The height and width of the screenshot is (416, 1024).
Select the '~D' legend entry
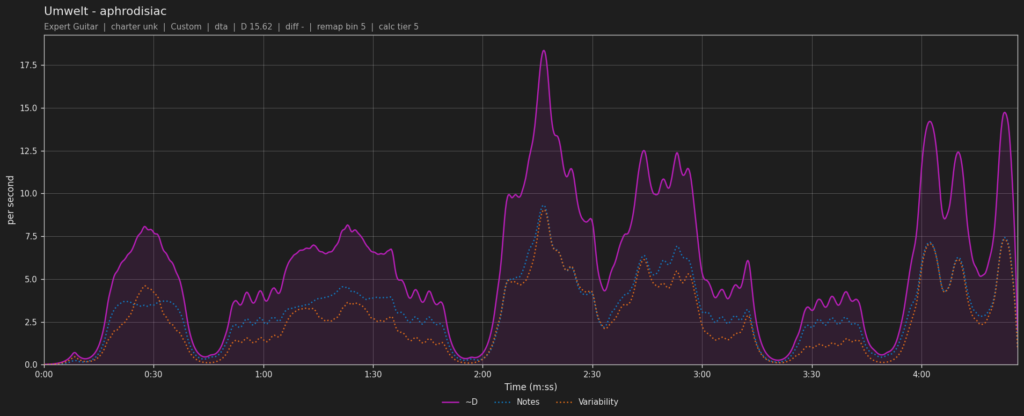[x=460, y=402]
